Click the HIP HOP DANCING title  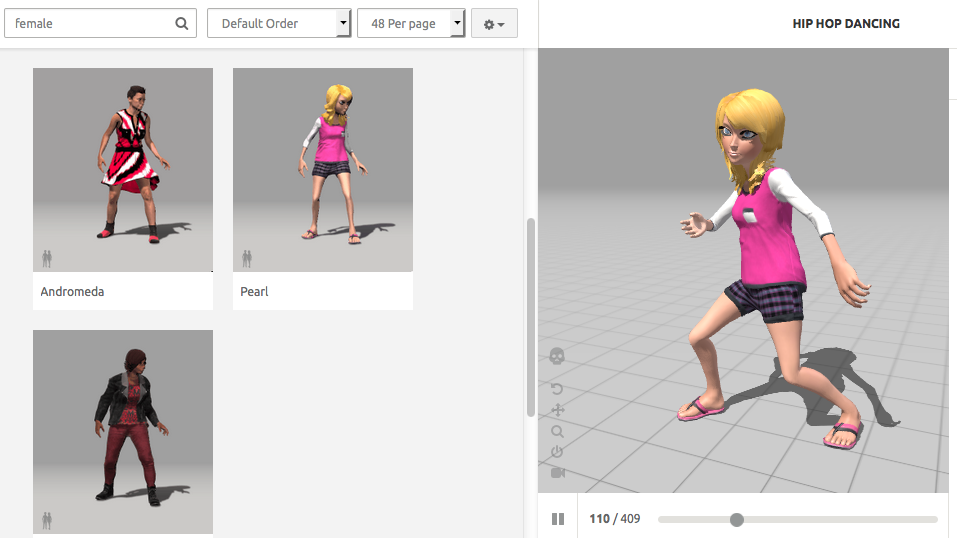click(846, 24)
